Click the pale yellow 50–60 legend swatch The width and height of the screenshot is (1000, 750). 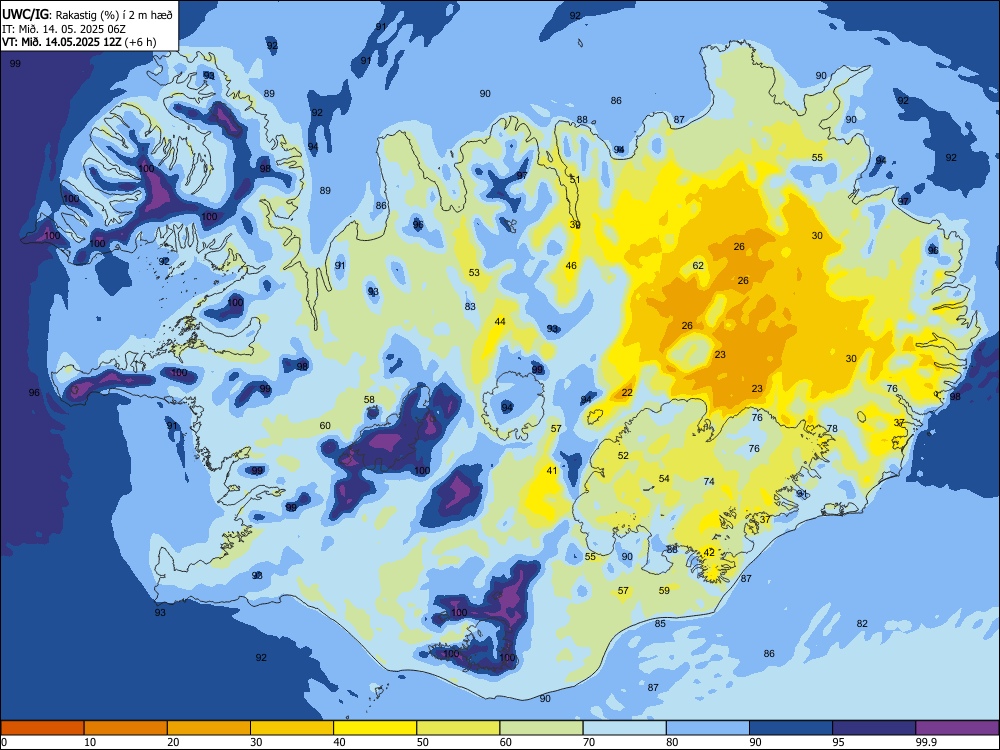(x=458, y=728)
